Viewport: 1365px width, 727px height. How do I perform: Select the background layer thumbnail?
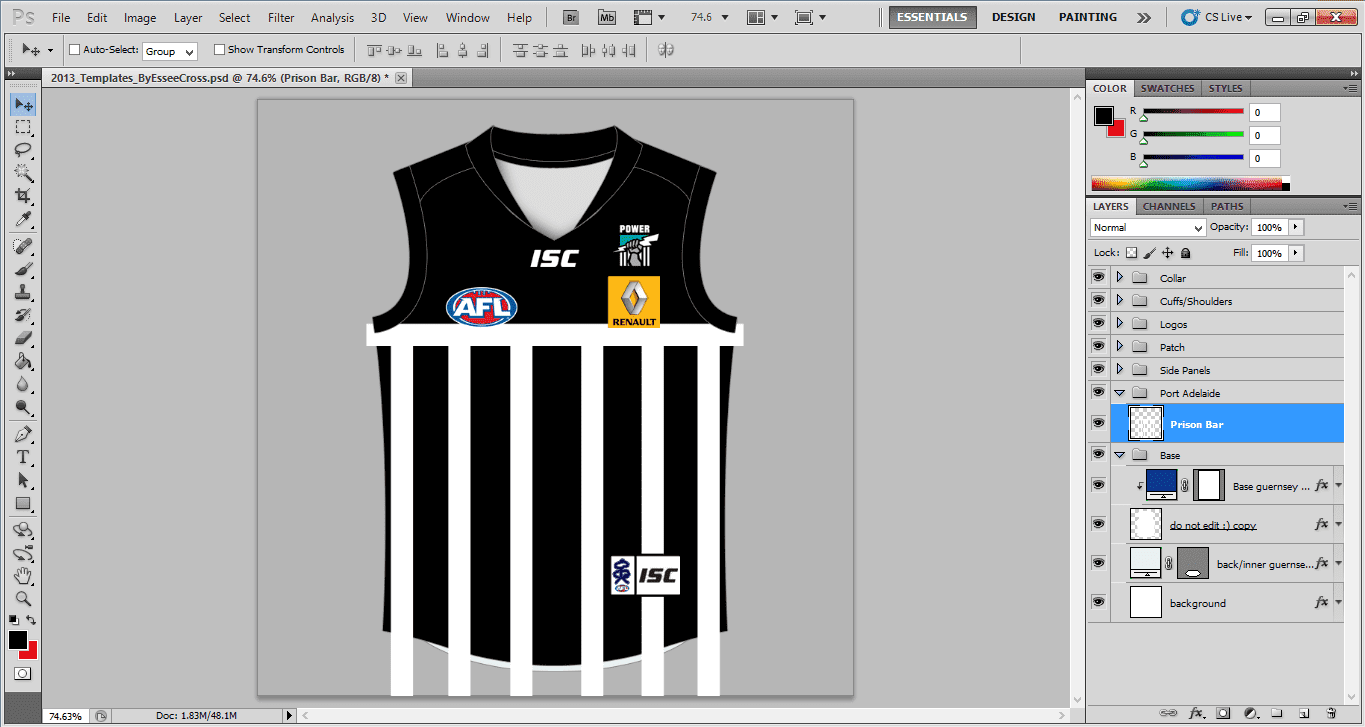click(1145, 603)
